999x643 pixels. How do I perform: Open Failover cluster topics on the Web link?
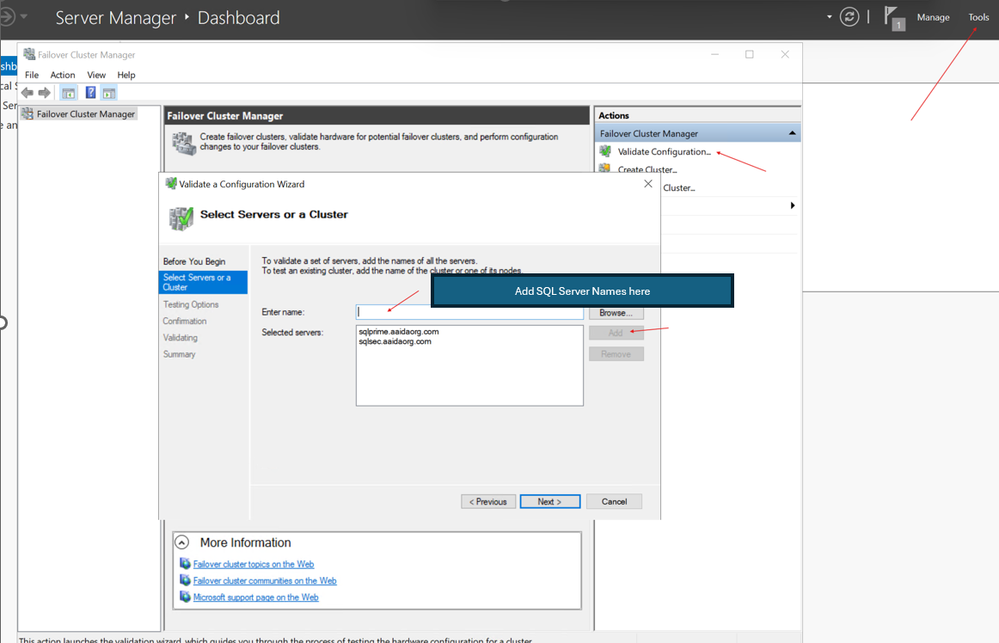point(254,564)
